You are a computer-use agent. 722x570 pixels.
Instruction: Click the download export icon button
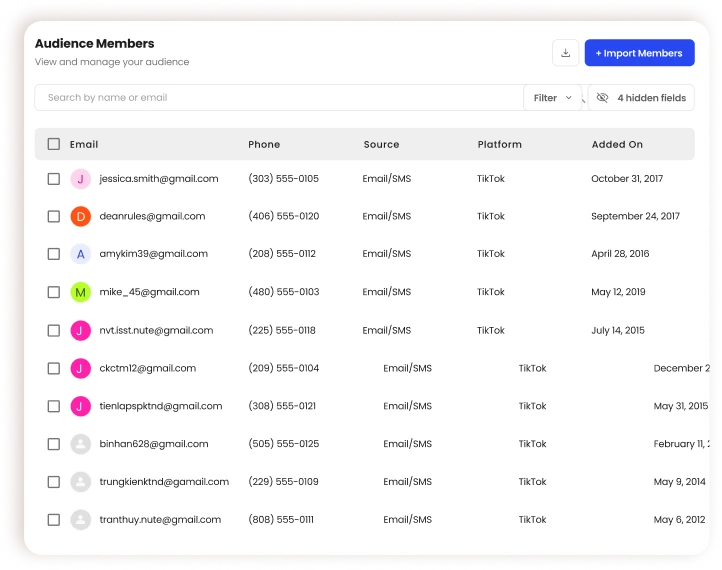[x=565, y=53]
